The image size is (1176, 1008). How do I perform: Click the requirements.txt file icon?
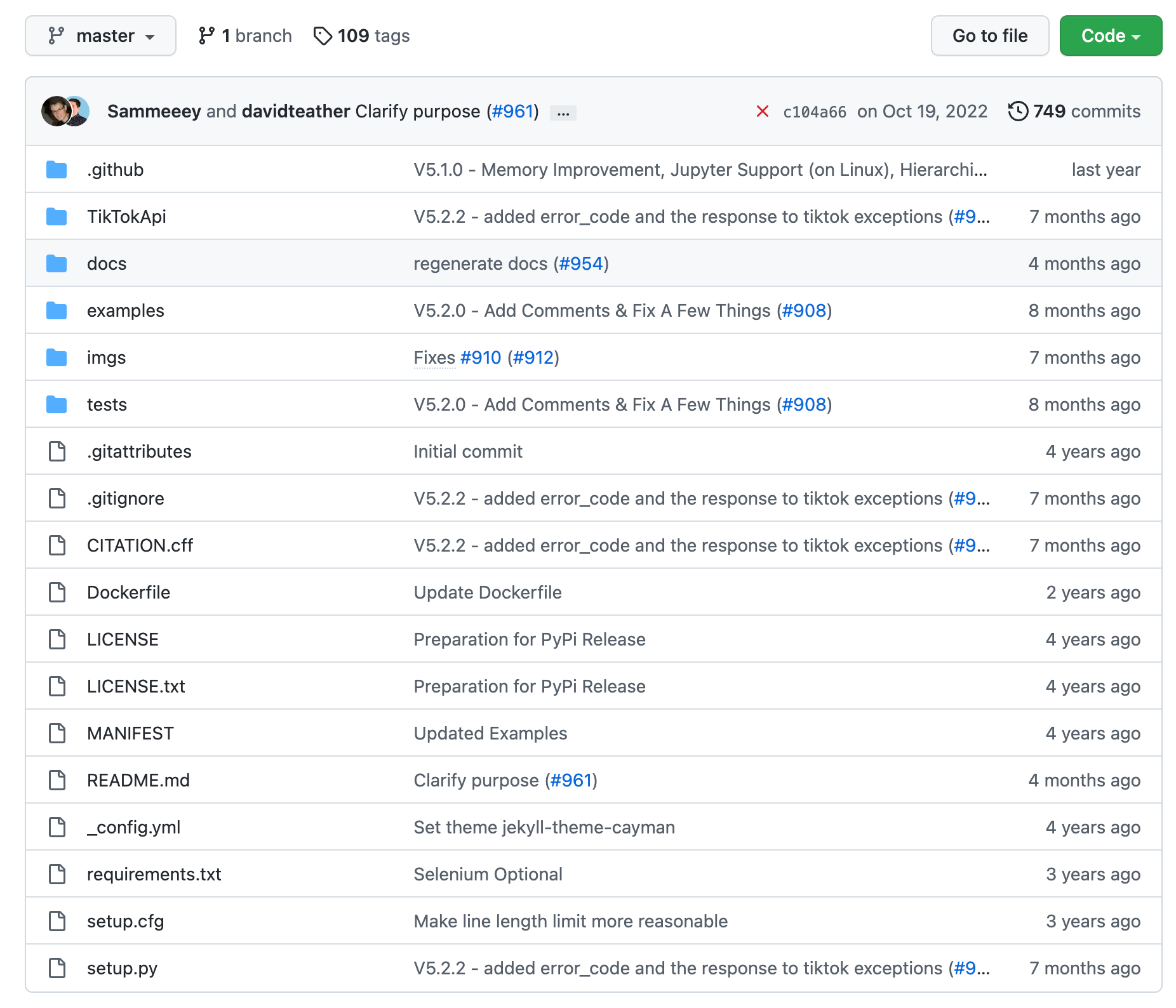pyautogui.click(x=57, y=874)
